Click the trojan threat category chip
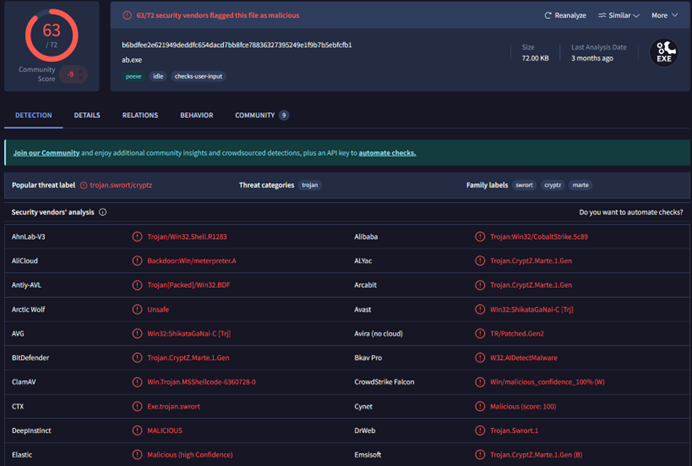 pyautogui.click(x=310, y=185)
